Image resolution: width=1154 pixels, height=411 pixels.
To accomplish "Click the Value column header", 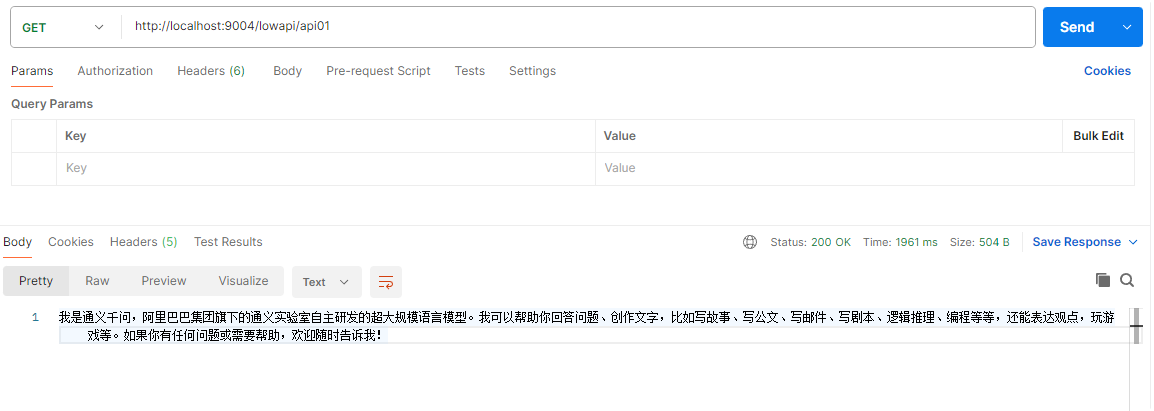I will tap(619, 136).
